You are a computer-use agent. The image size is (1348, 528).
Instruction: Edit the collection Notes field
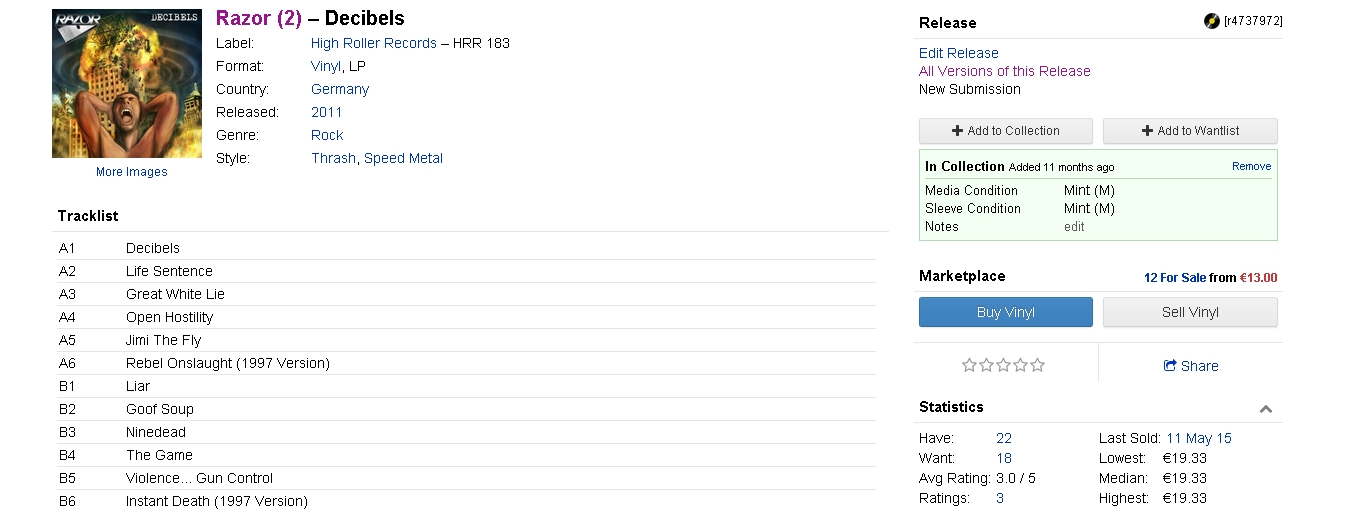[1074, 227]
